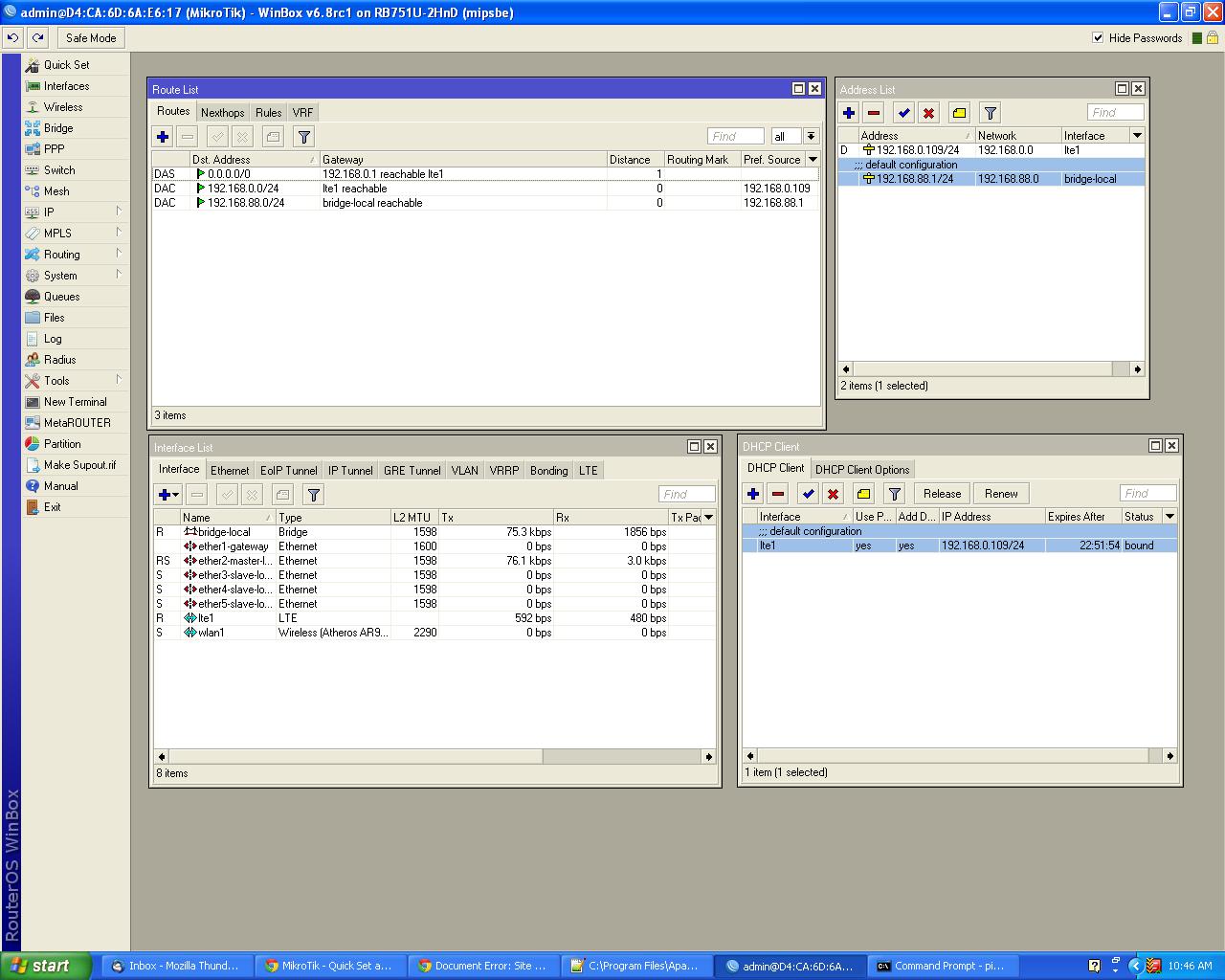Click the Redo arrow in WinBox toolbar
The width and height of the screenshot is (1225, 980).
[x=37, y=38]
